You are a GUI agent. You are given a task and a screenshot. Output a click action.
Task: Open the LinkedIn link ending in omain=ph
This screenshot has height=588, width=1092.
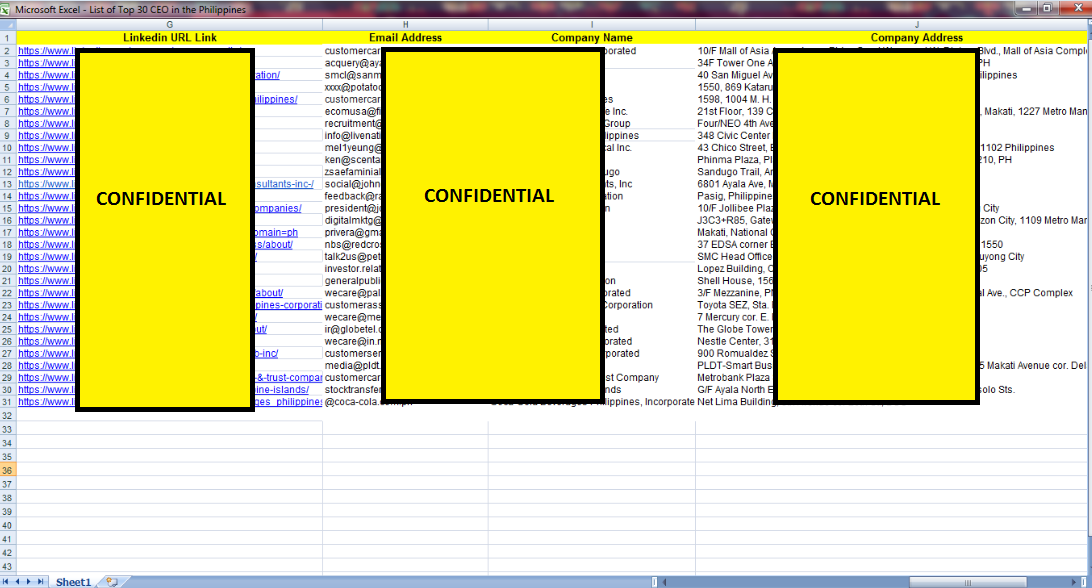(275, 233)
